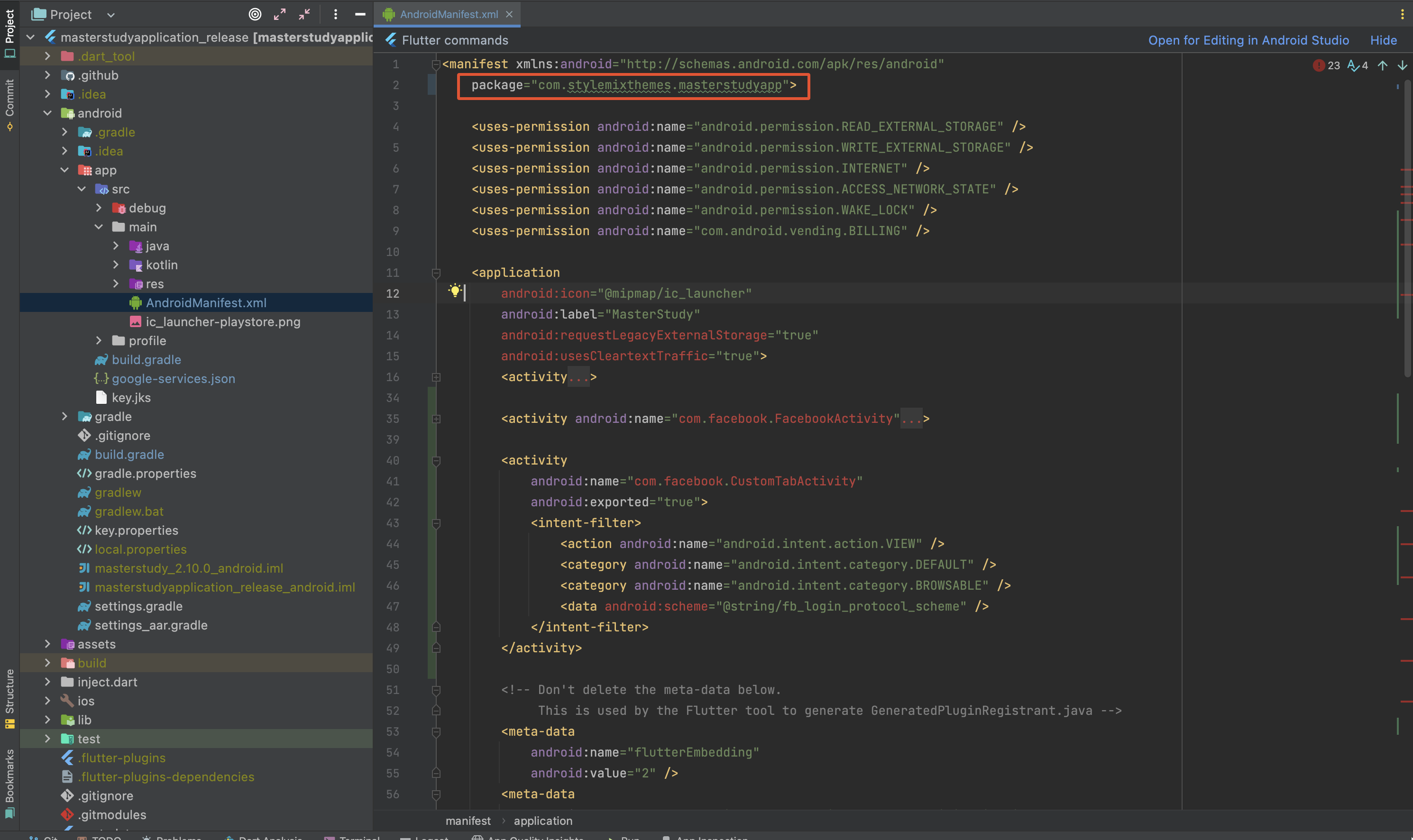Unfold the collapsed activity block on line 16
The image size is (1413, 840).
(x=436, y=377)
